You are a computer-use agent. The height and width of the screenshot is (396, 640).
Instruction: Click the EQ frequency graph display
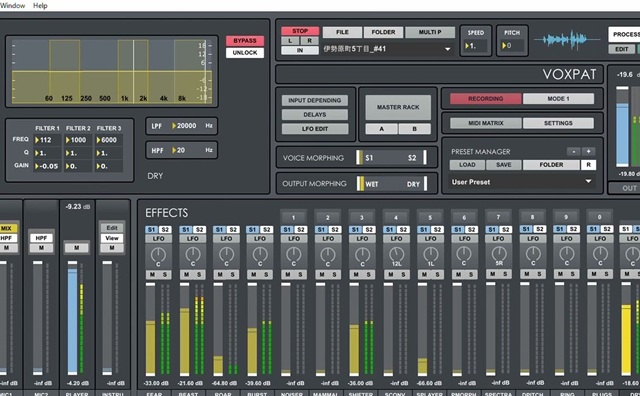point(112,71)
